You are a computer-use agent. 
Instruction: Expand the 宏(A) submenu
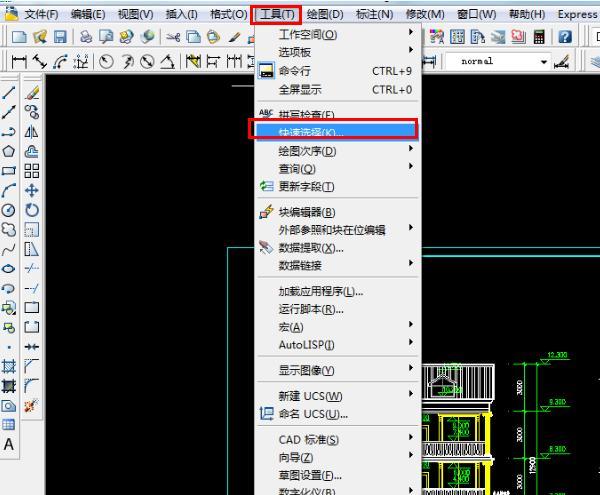[x=337, y=327]
